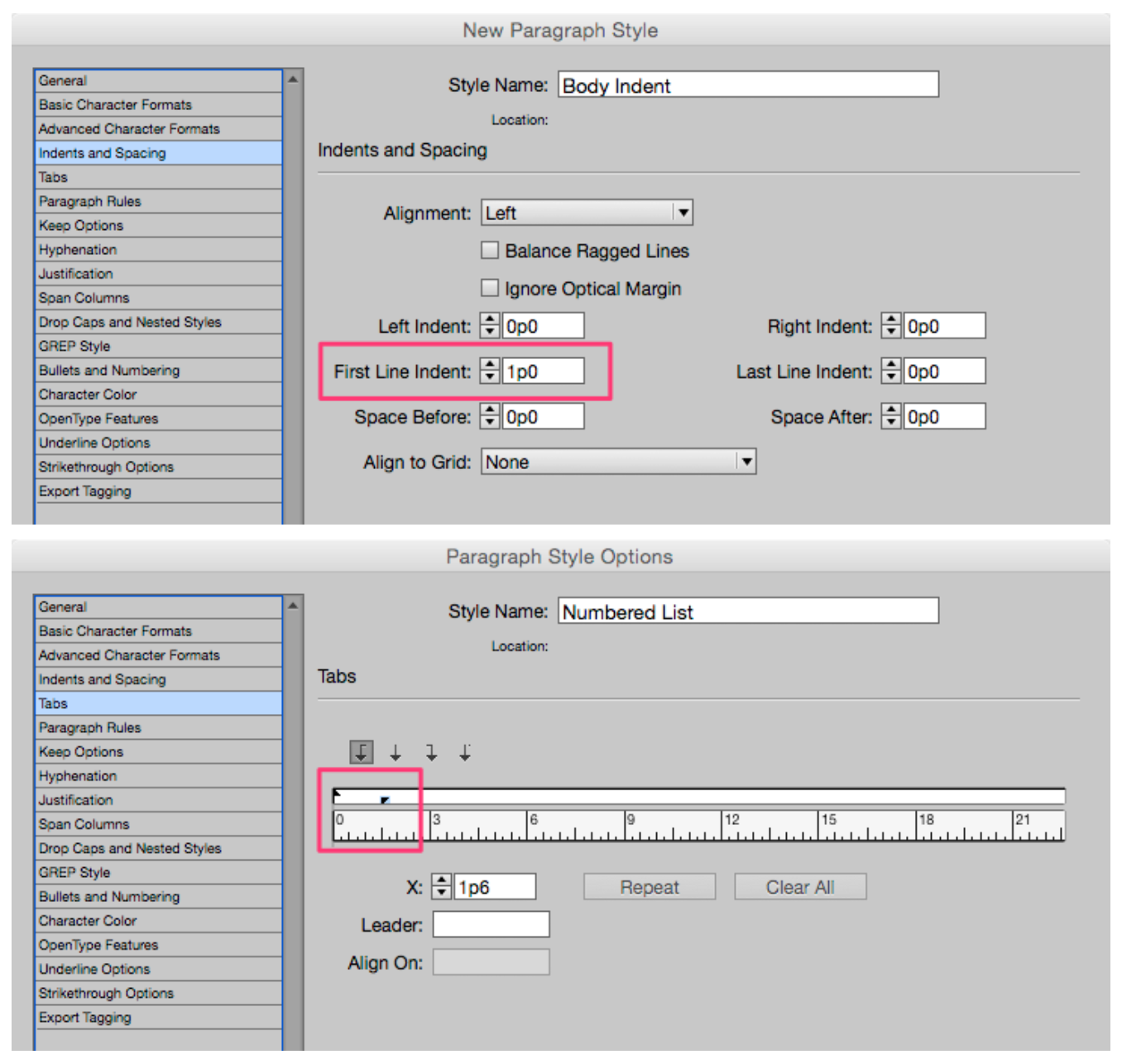1122x1064 pixels.
Task: Click the Leader input field
Action: click(491, 924)
